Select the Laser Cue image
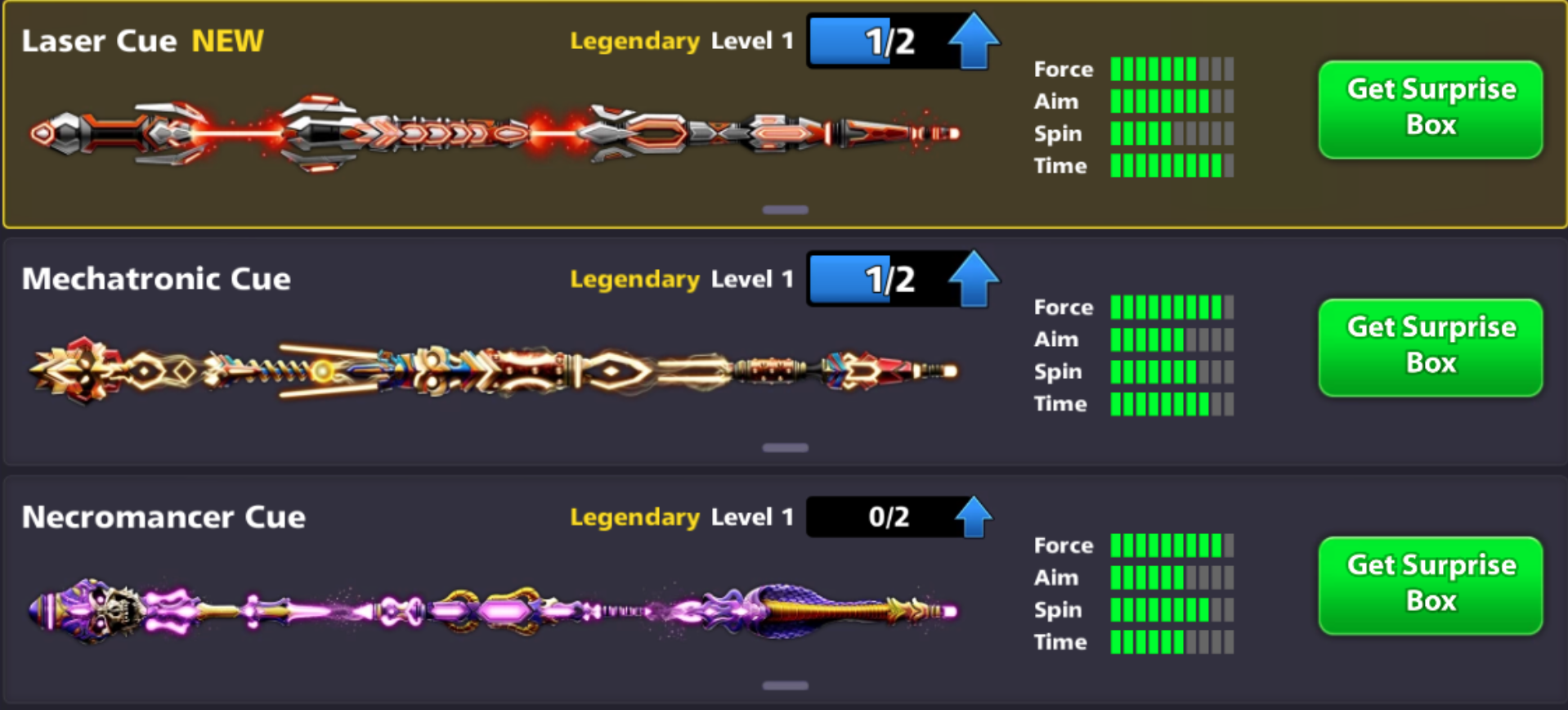The width and height of the screenshot is (1568, 710). click(x=495, y=133)
